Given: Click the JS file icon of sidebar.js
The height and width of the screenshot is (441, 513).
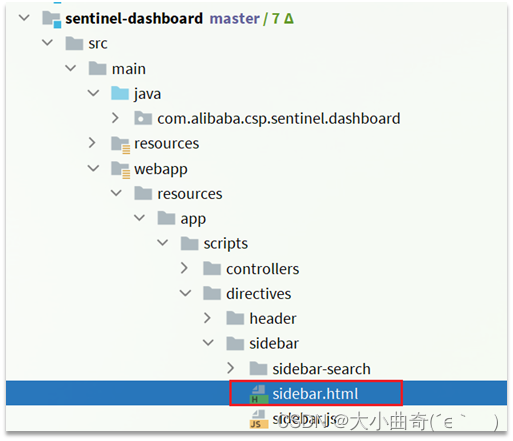Looking at the screenshot, I should point(259,419).
